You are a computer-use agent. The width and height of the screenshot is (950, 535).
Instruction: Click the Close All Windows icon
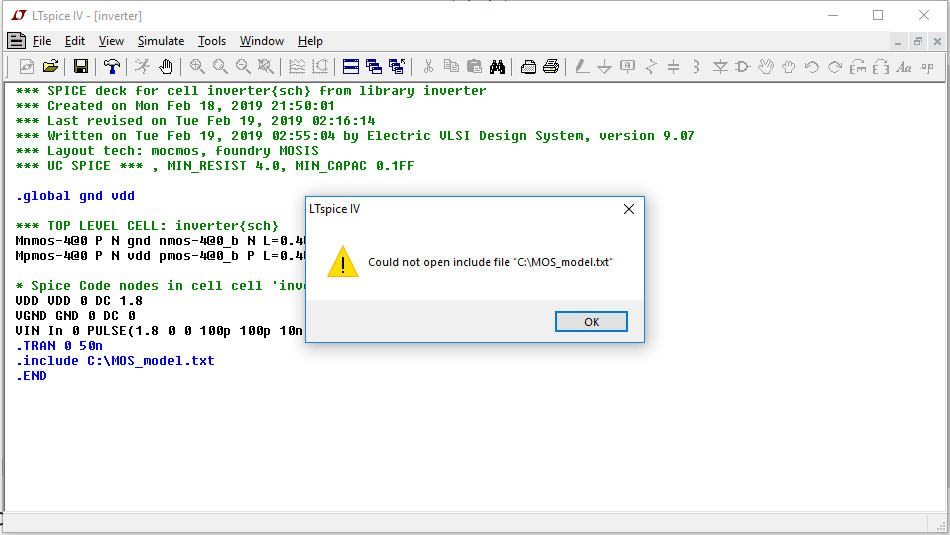pos(397,67)
